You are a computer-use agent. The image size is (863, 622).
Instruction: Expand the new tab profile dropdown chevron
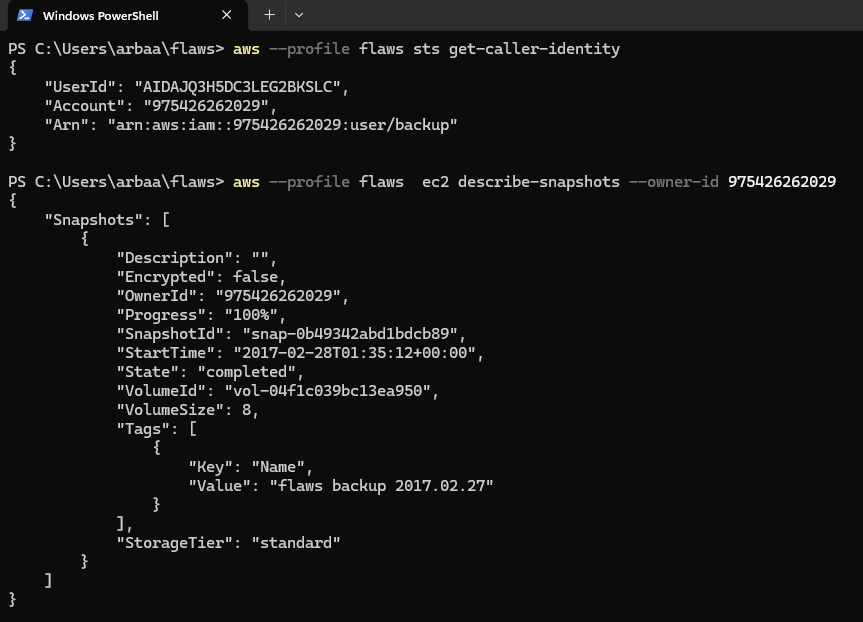299,15
